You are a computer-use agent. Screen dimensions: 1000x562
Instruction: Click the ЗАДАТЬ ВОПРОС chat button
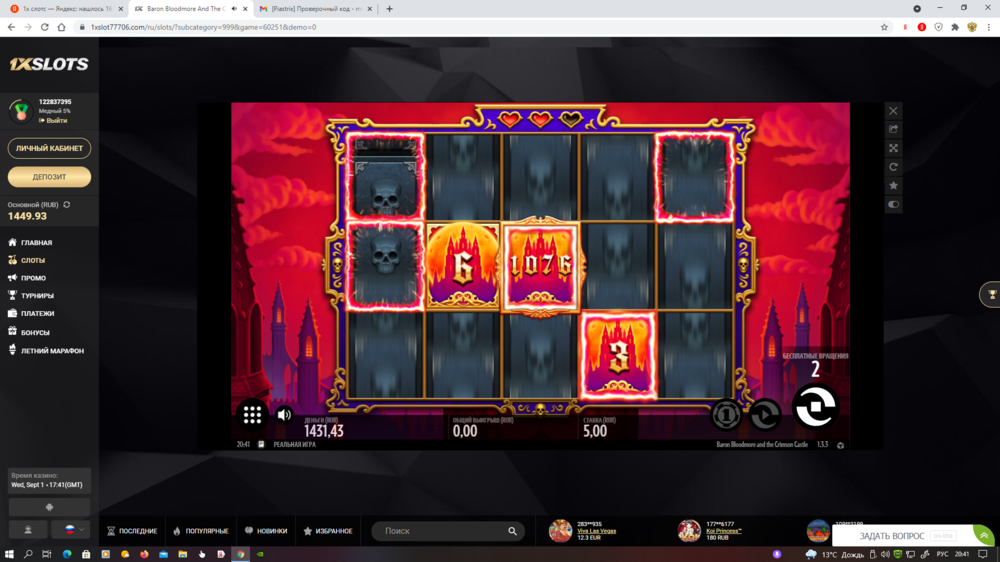[892, 536]
